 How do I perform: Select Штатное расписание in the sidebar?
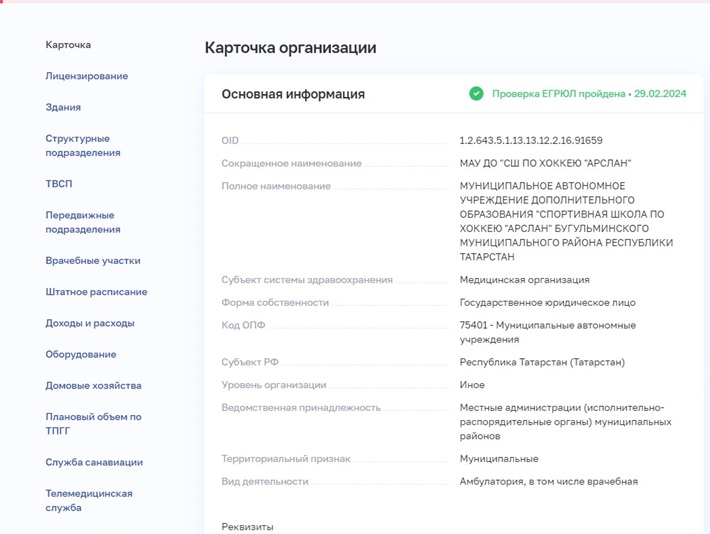pos(96,292)
